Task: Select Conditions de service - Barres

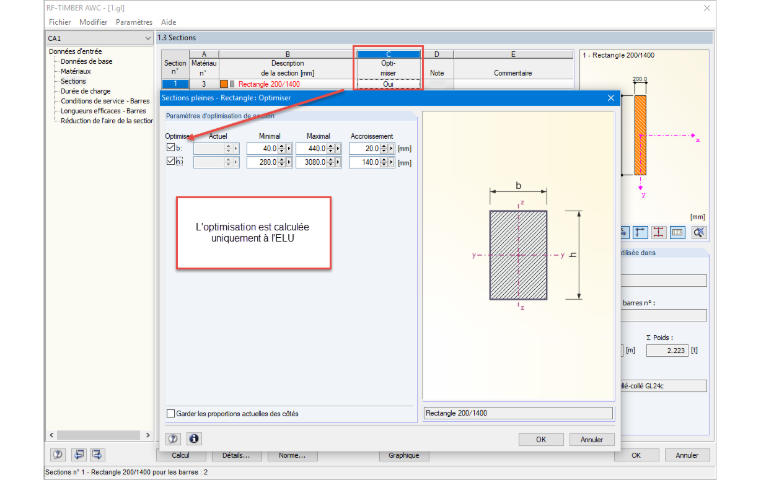Action: click(105, 101)
